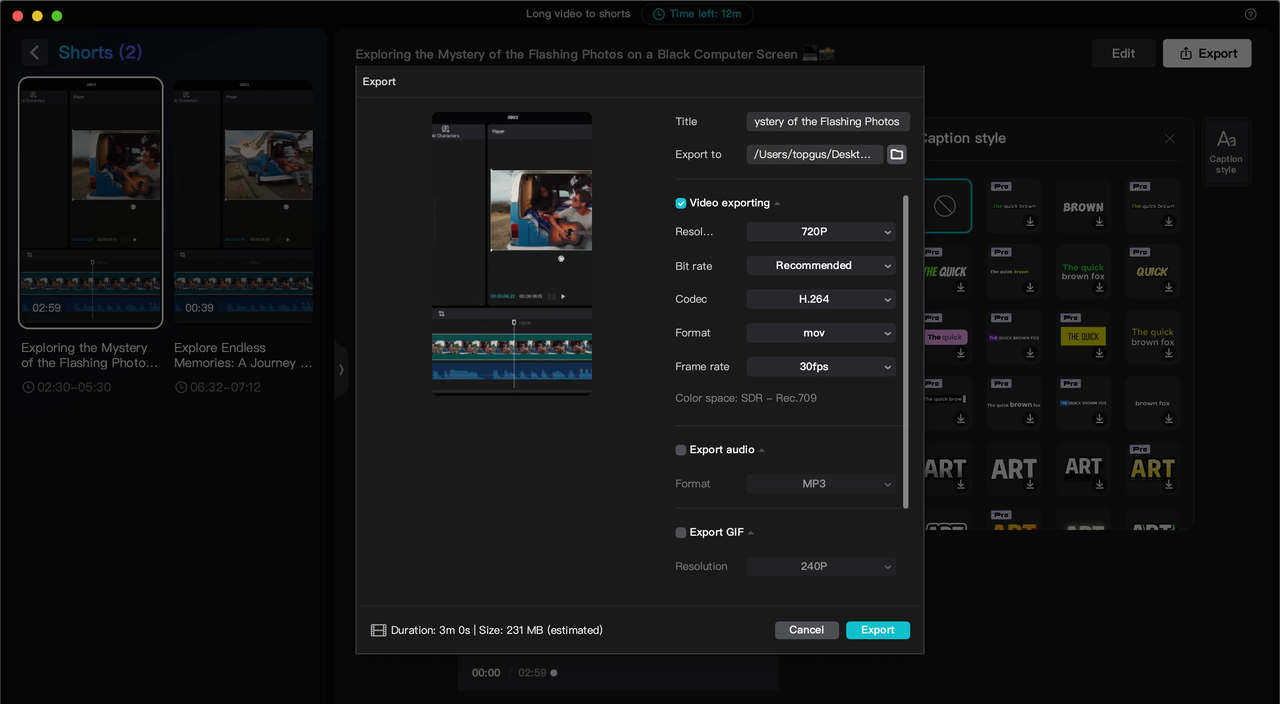Click the playhead dot after 02:59

click(555, 673)
